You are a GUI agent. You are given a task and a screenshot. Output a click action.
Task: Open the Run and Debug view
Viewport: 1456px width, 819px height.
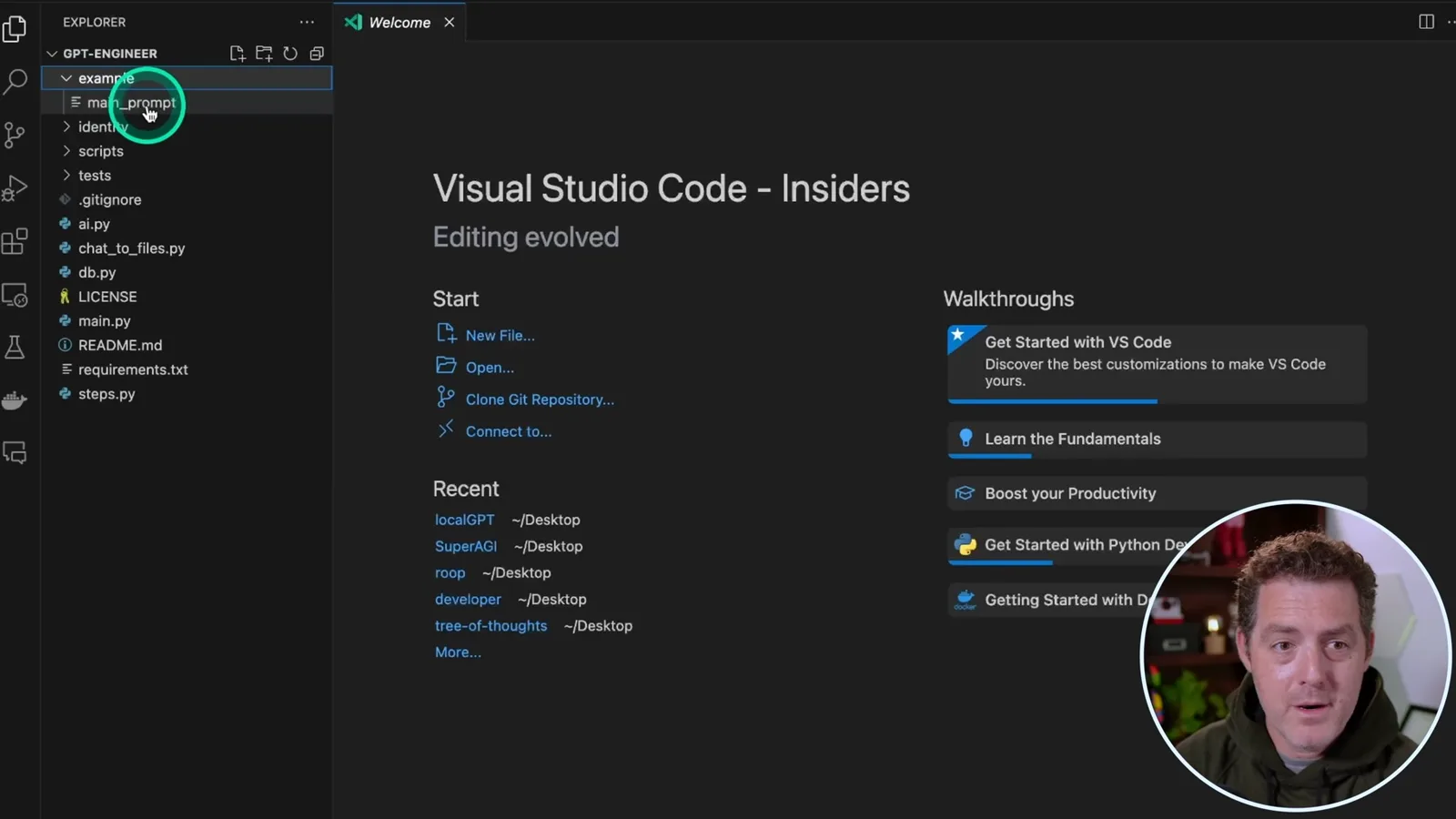[15, 188]
